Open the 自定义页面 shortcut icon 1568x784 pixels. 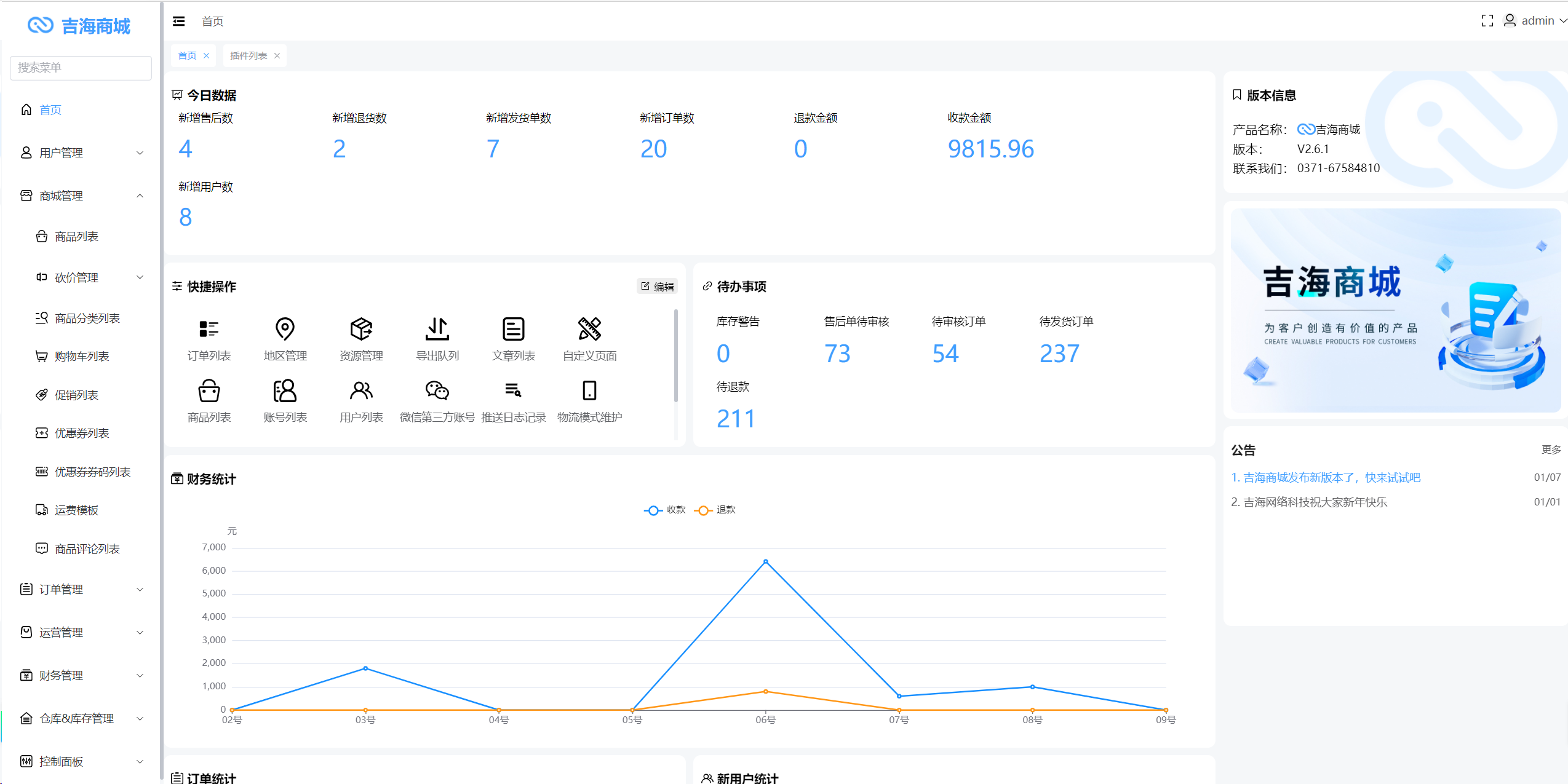click(589, 329)
